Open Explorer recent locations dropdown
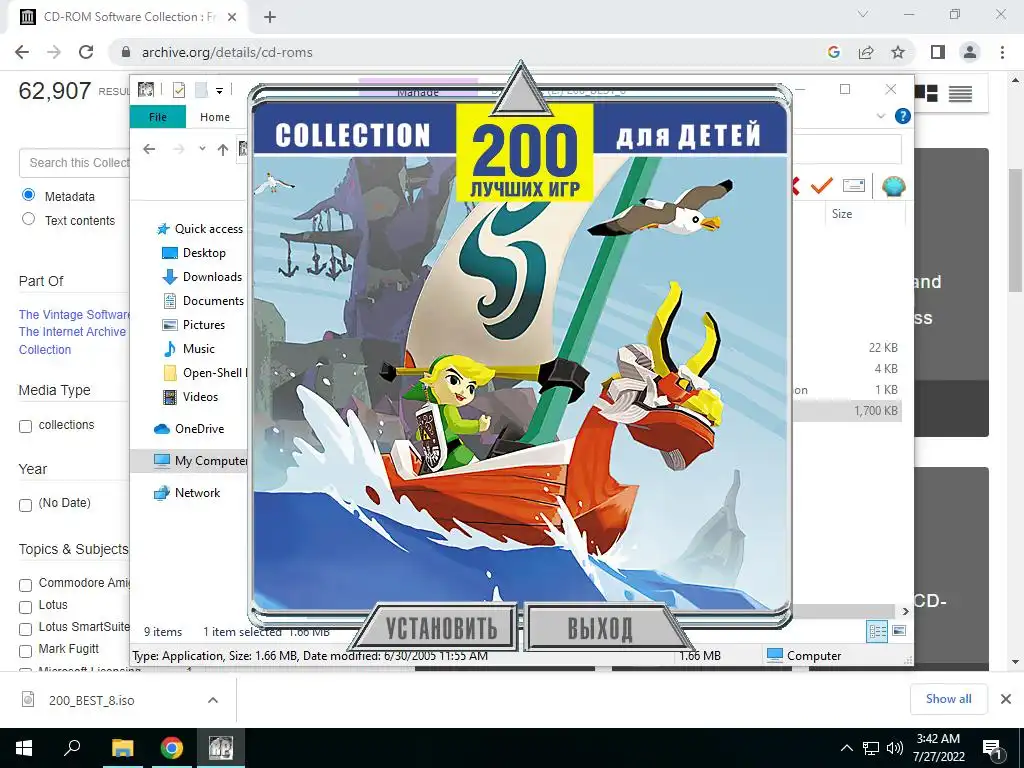Viewport: 1024px width, 768px height. (x=202, y=149)
